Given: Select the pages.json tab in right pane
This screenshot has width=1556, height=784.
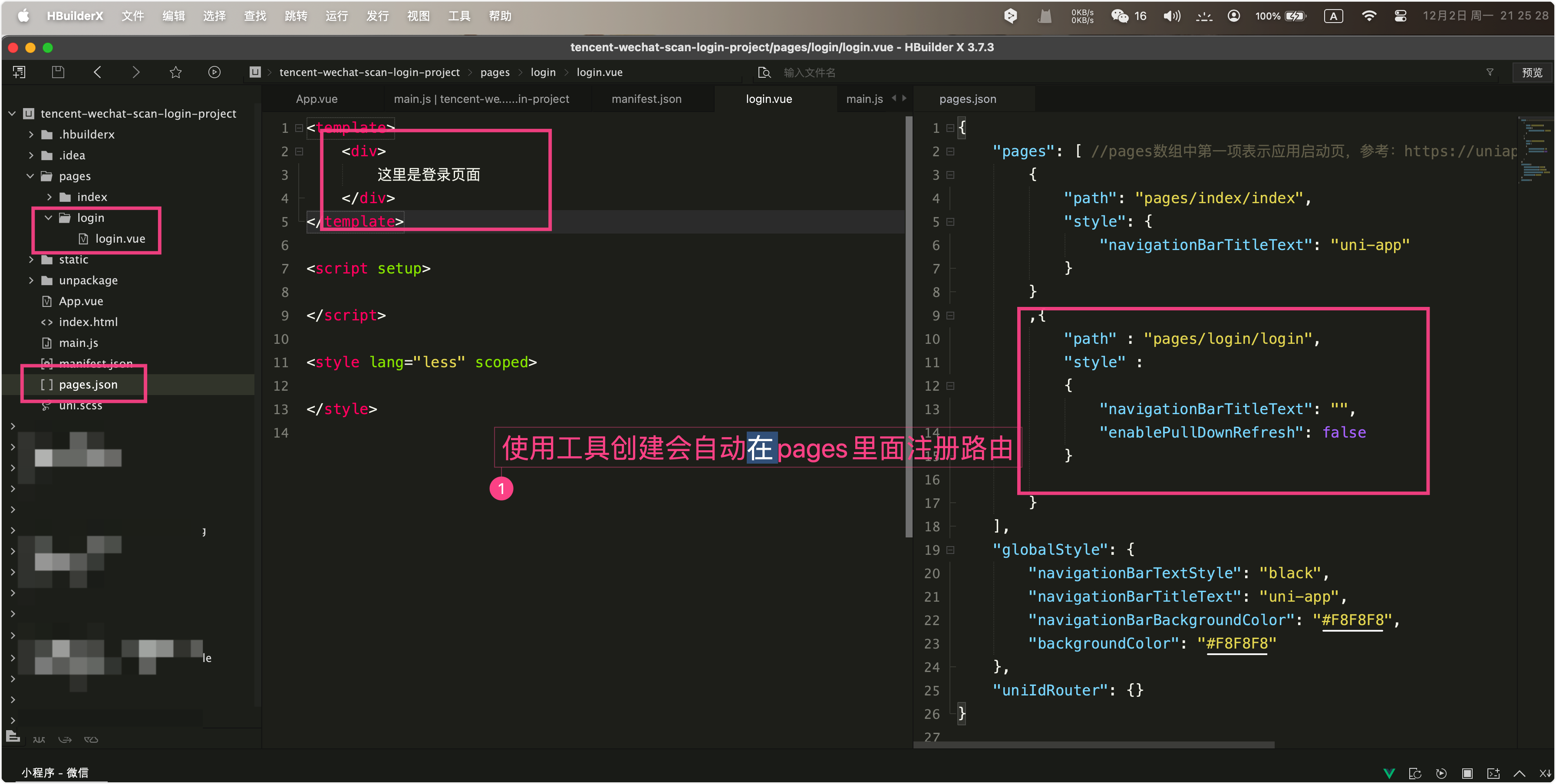Looking at the screenshot, I should pyautogui.click(x=968, y=99).
